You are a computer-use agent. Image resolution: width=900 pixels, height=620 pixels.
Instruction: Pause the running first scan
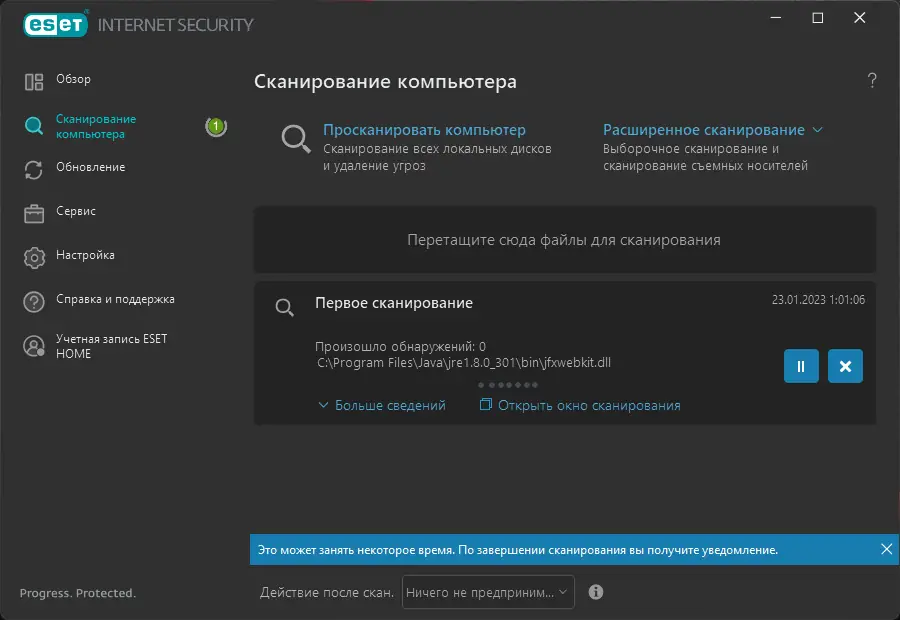point(801,366)
